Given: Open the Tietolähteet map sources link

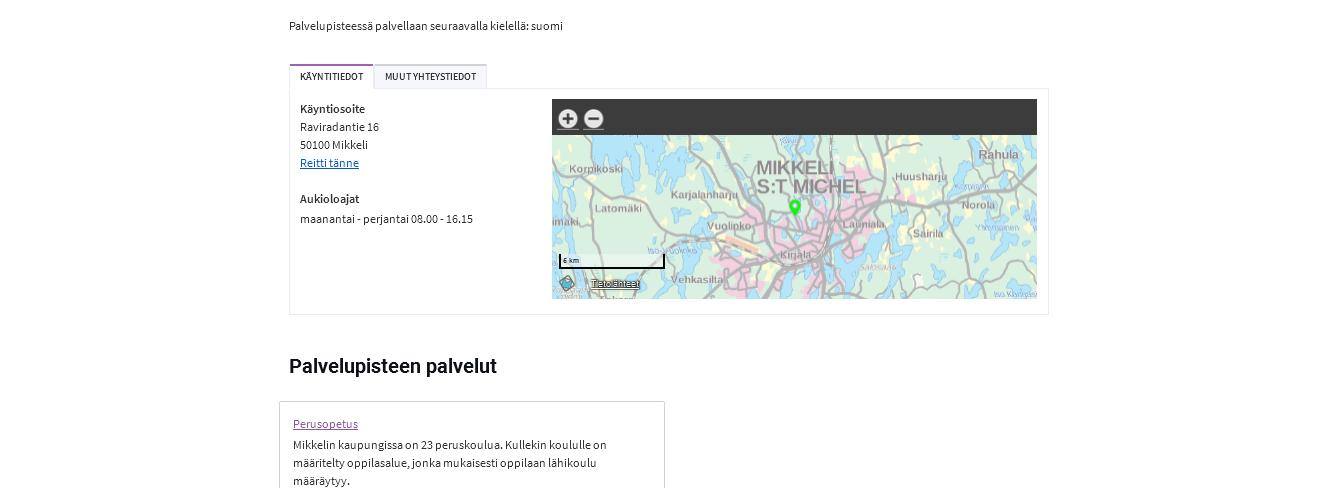Looking at the screenshot, I should point(615,284).
